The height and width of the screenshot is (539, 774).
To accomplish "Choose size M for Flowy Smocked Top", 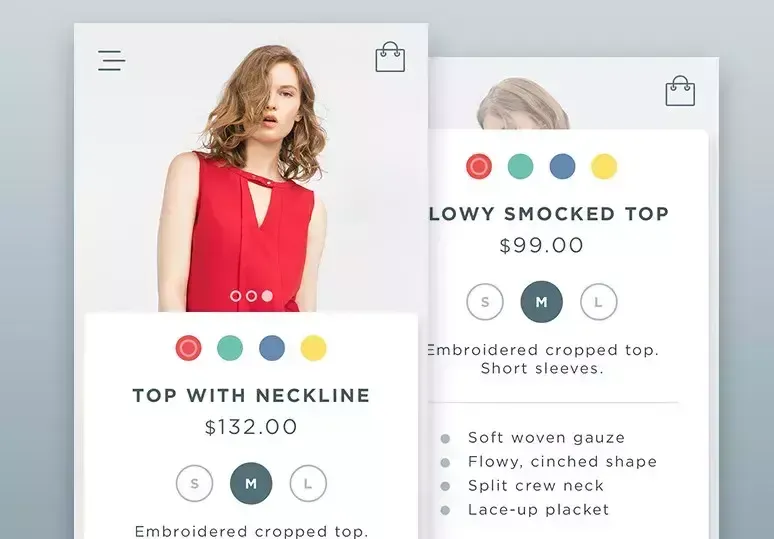I will click(x=542, y=302).
